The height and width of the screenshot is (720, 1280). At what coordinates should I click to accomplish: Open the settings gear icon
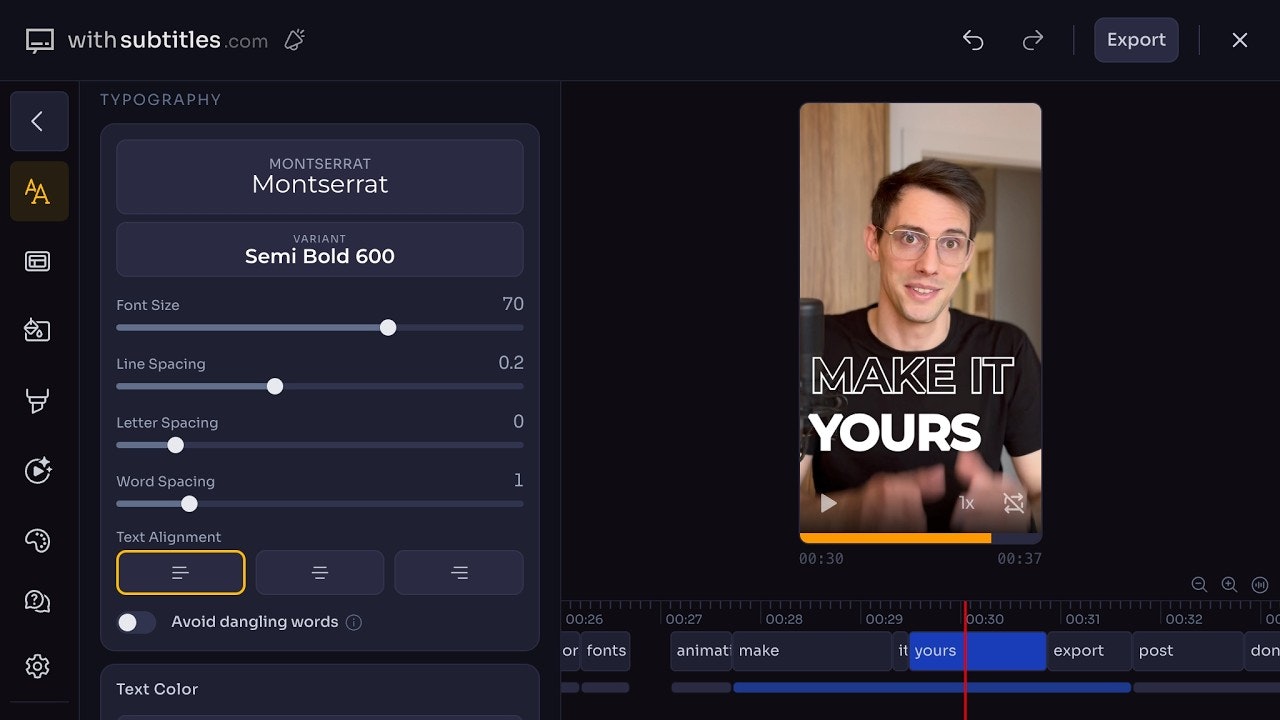[38, 666]
